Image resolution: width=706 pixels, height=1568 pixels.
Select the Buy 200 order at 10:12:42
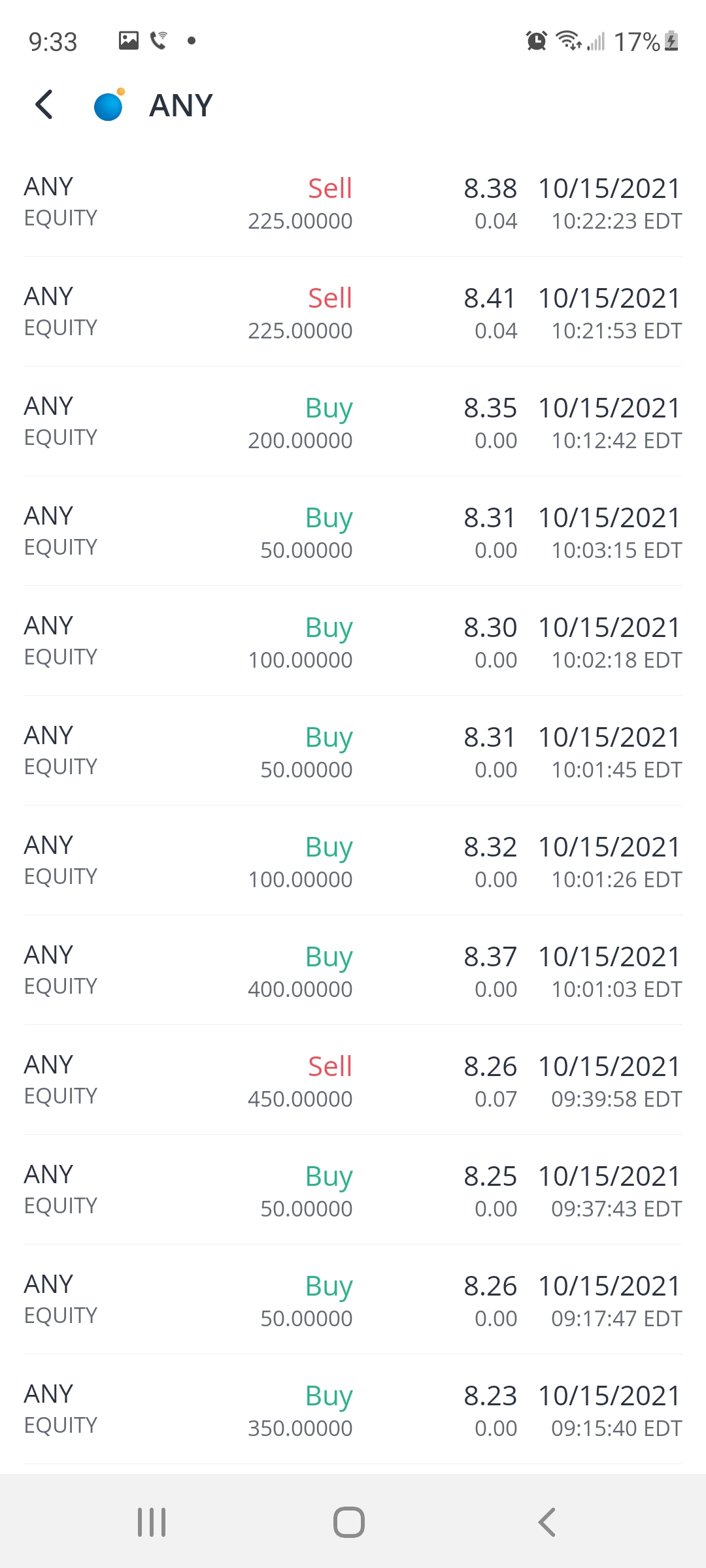tap(353, 423)
